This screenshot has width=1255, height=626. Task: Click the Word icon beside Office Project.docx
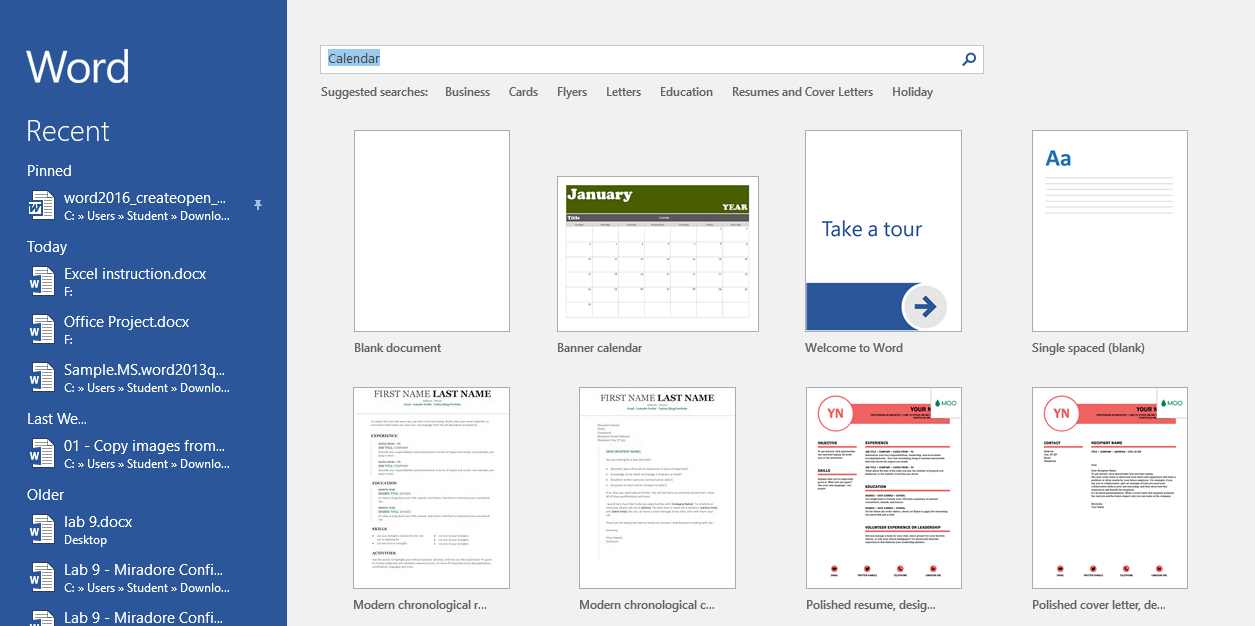pyautogui.click(x=42, y=330)
